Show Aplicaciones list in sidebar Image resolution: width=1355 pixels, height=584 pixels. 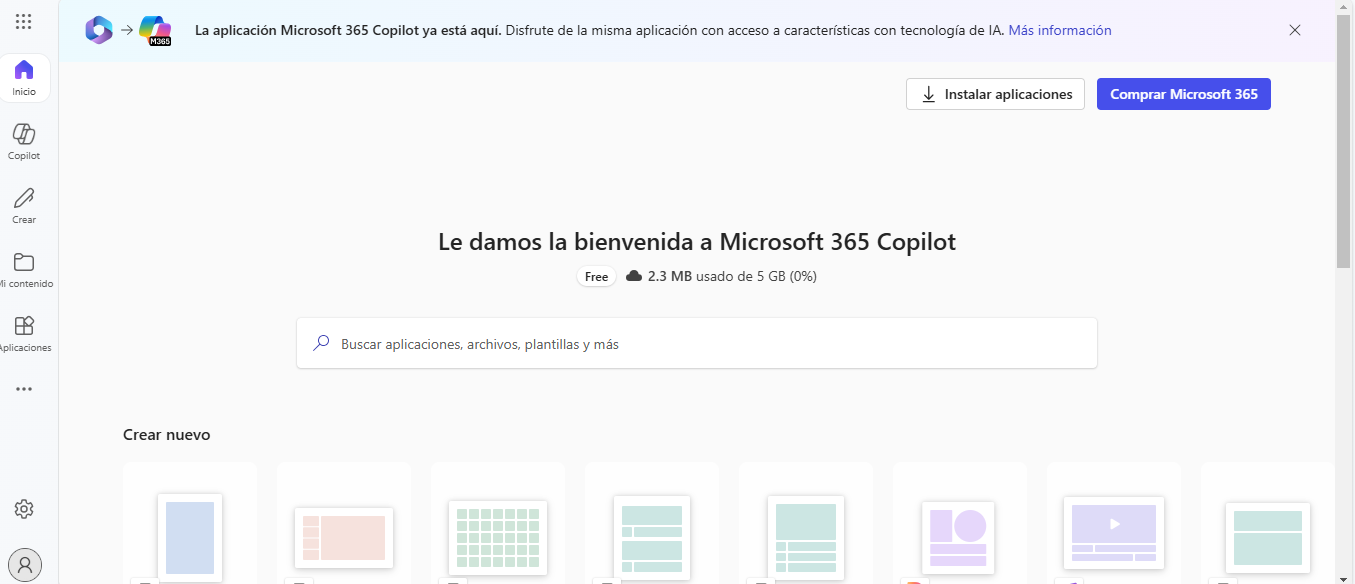[24, 333]
